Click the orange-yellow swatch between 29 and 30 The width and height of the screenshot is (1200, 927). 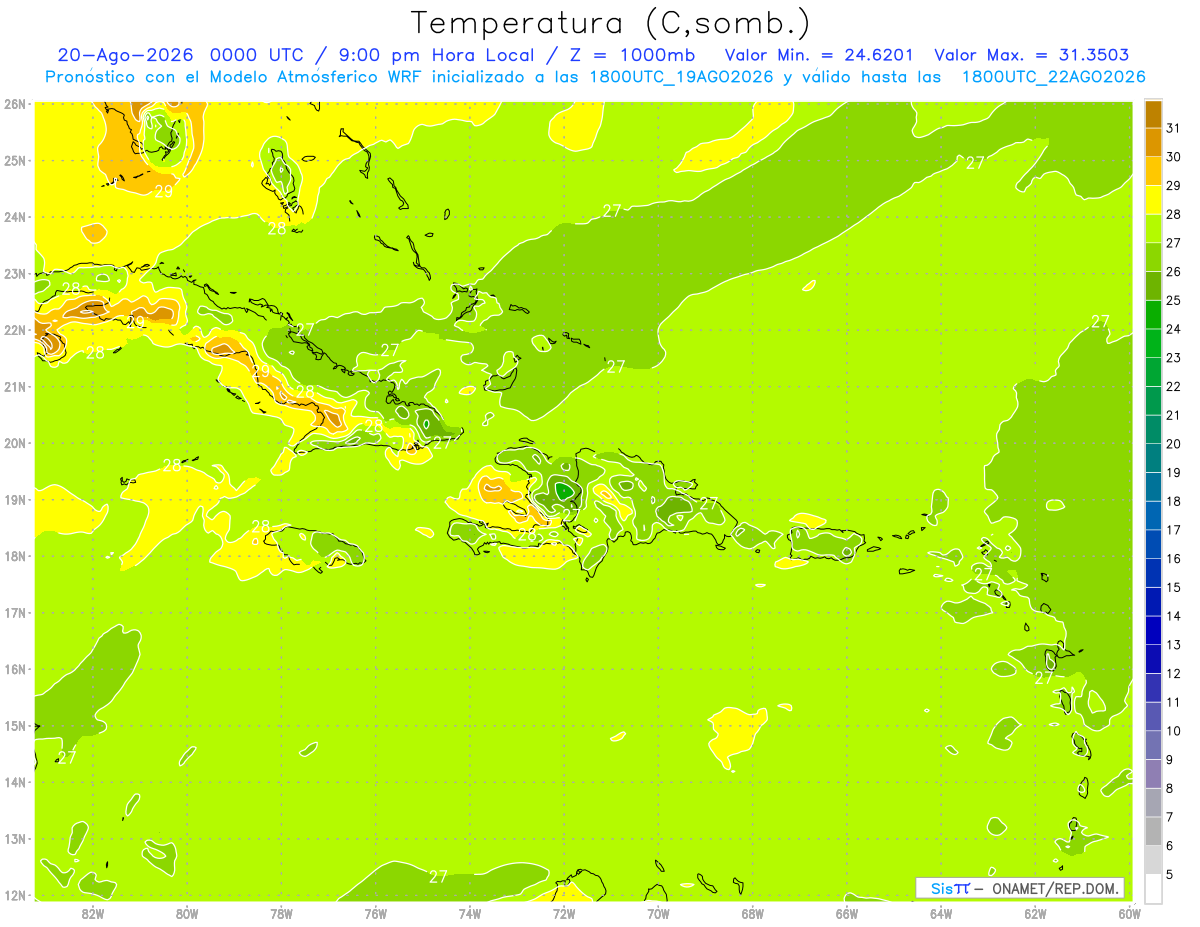(x=1153, y=171)
